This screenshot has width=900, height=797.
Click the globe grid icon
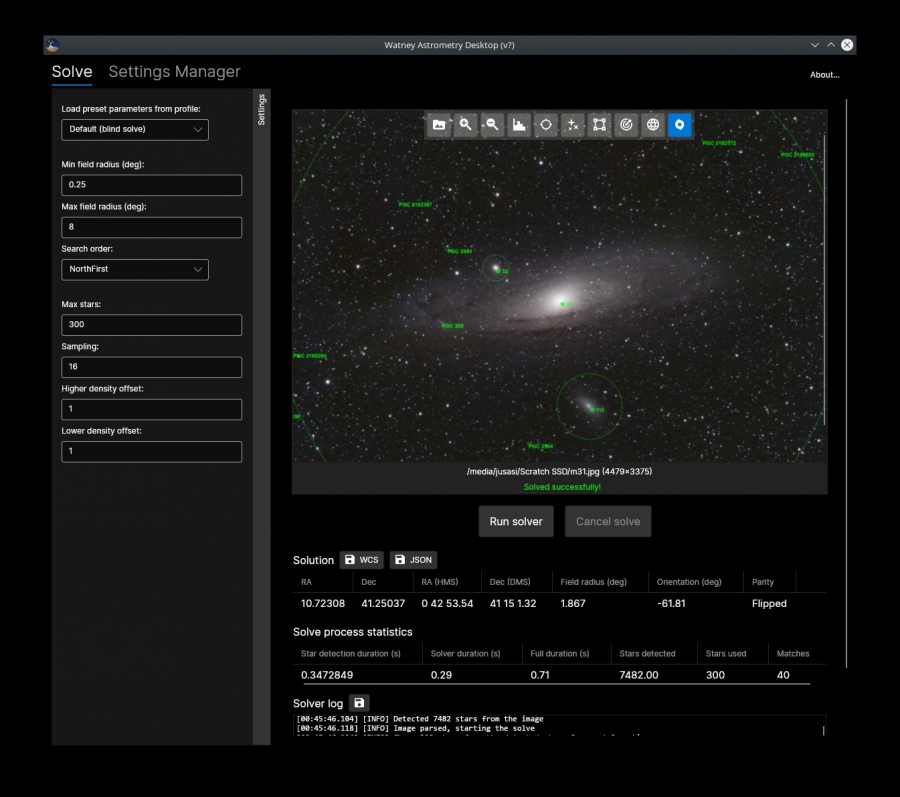click(x=653, y=125)
